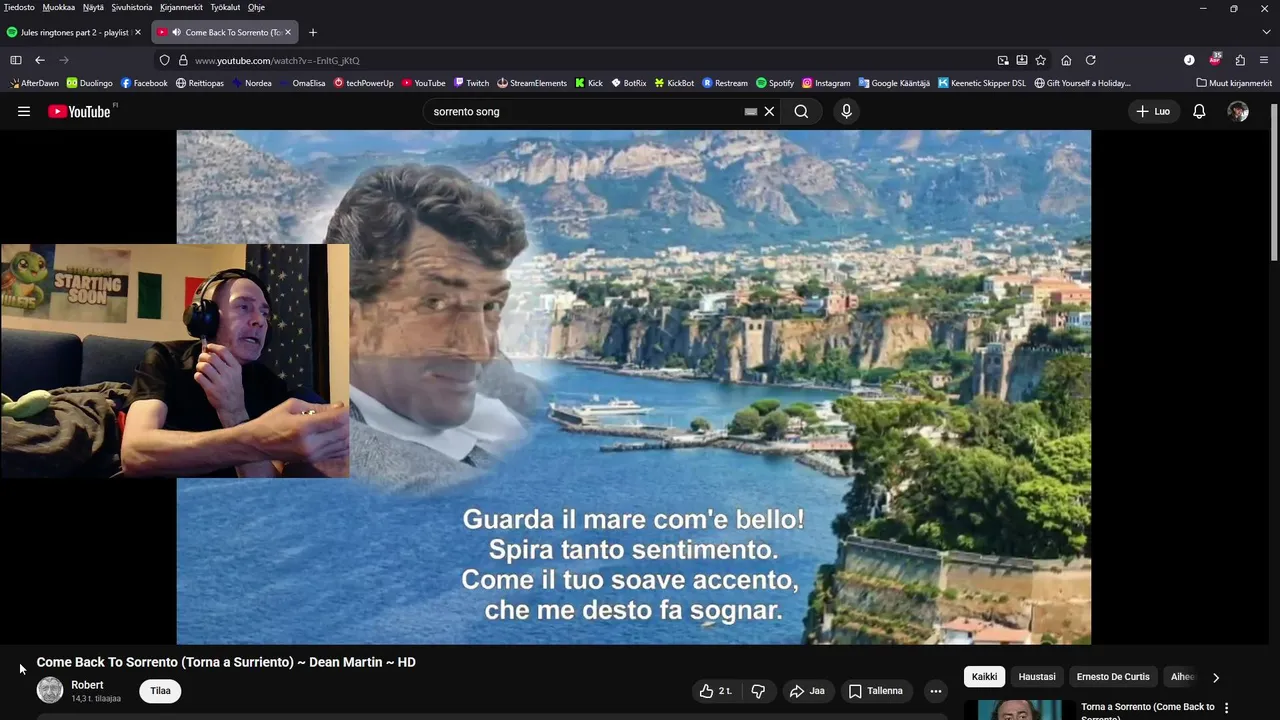The width and height of the screenshot is (1280, 720).
Task: Open the Ohje menu
Action: click(256, 7)
